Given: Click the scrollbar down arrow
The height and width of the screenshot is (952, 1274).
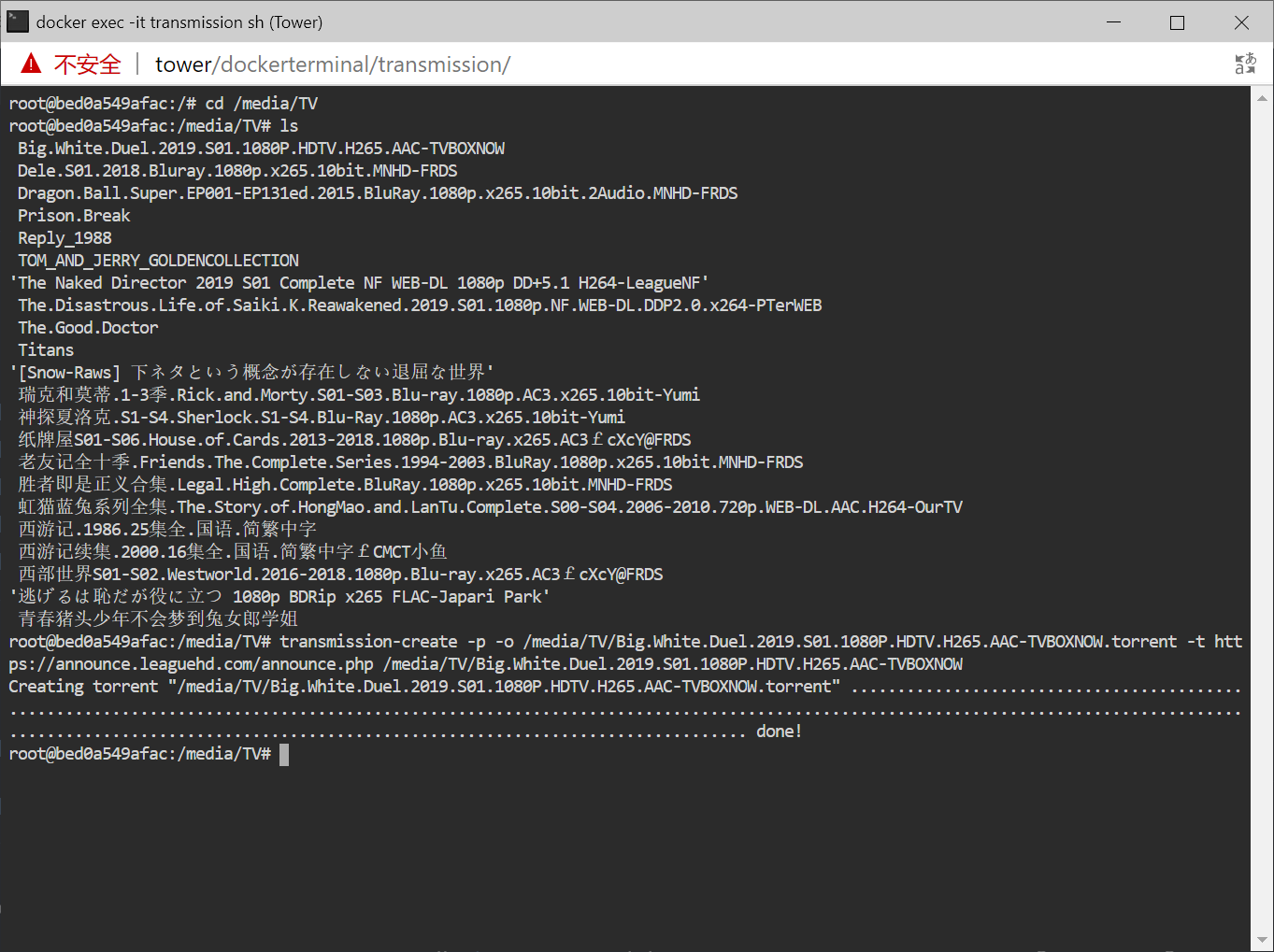Looking at the screenshot, I should (1262, 941).
